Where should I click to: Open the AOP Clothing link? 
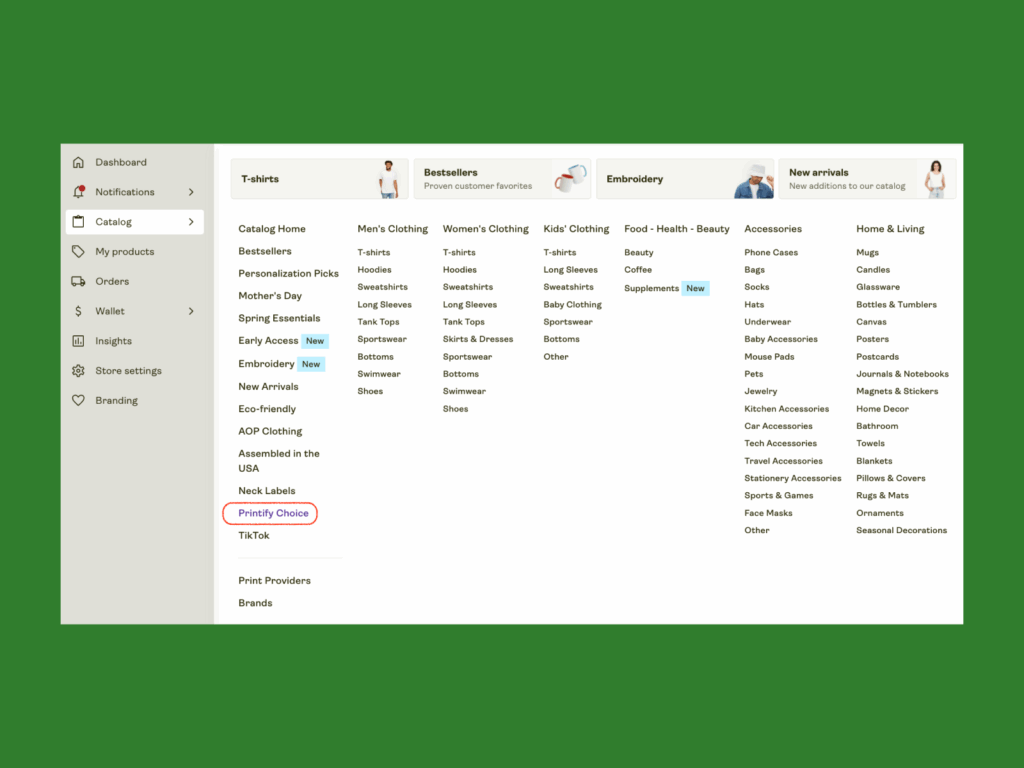(270, 431)
